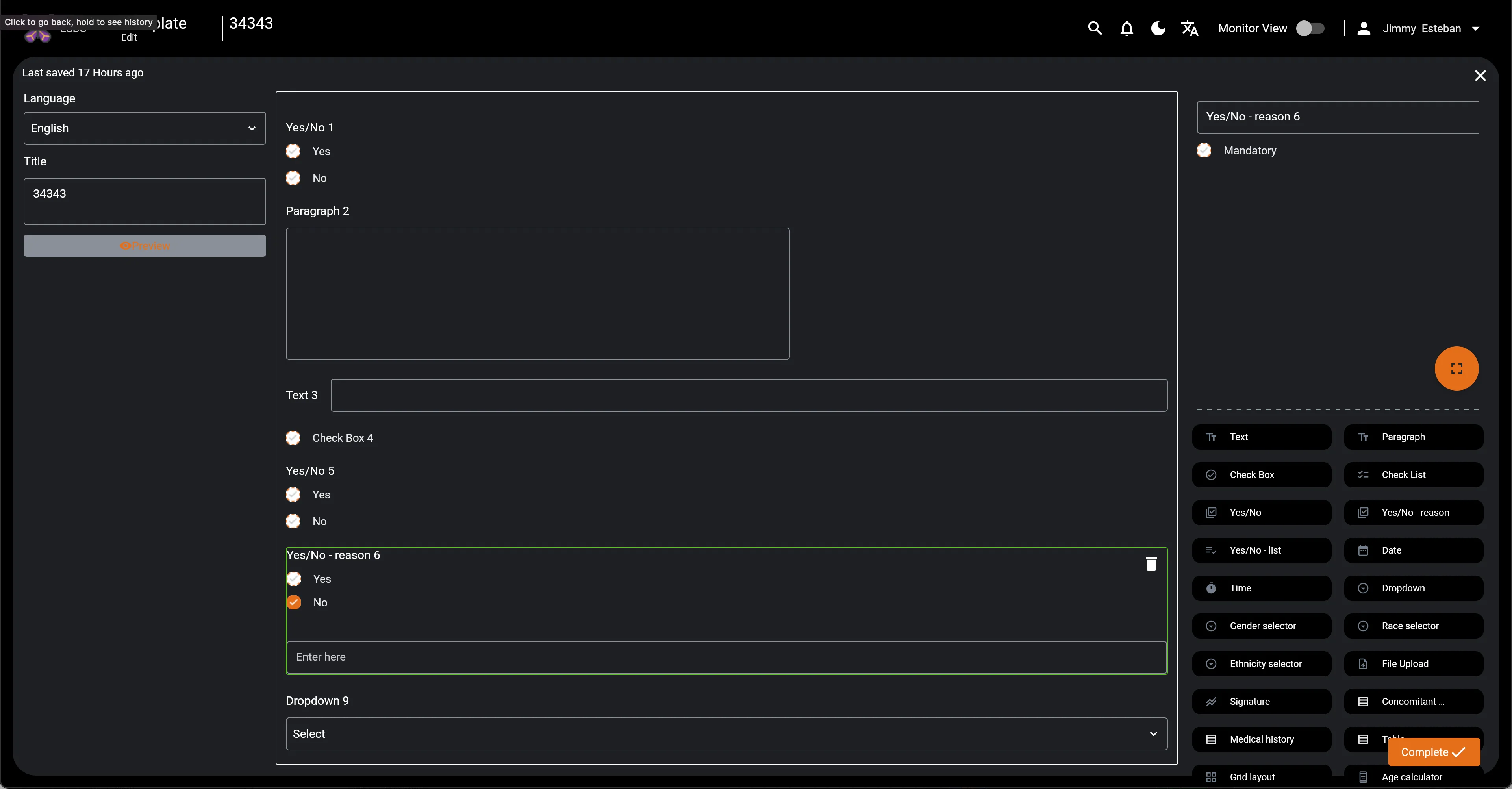Tick Check Box 4
This screenshot has width=1512, height=789.
(x=293, y=438)
